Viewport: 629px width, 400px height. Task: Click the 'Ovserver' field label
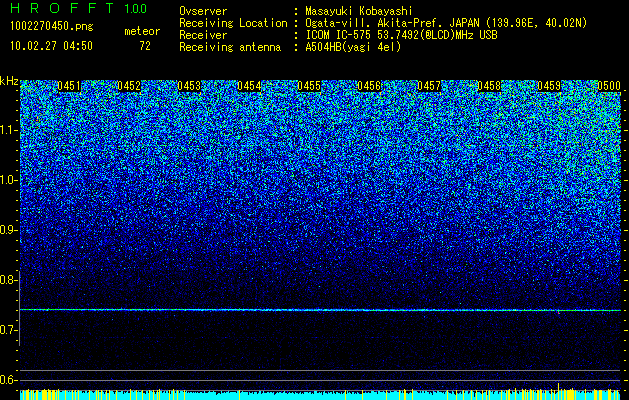point(203,11)
